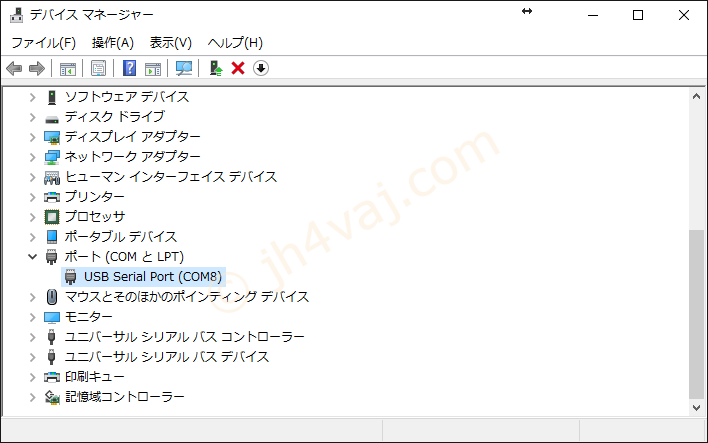Open the 操作(A) menu
Screen dimensions: 708x443
pos(113,43)
